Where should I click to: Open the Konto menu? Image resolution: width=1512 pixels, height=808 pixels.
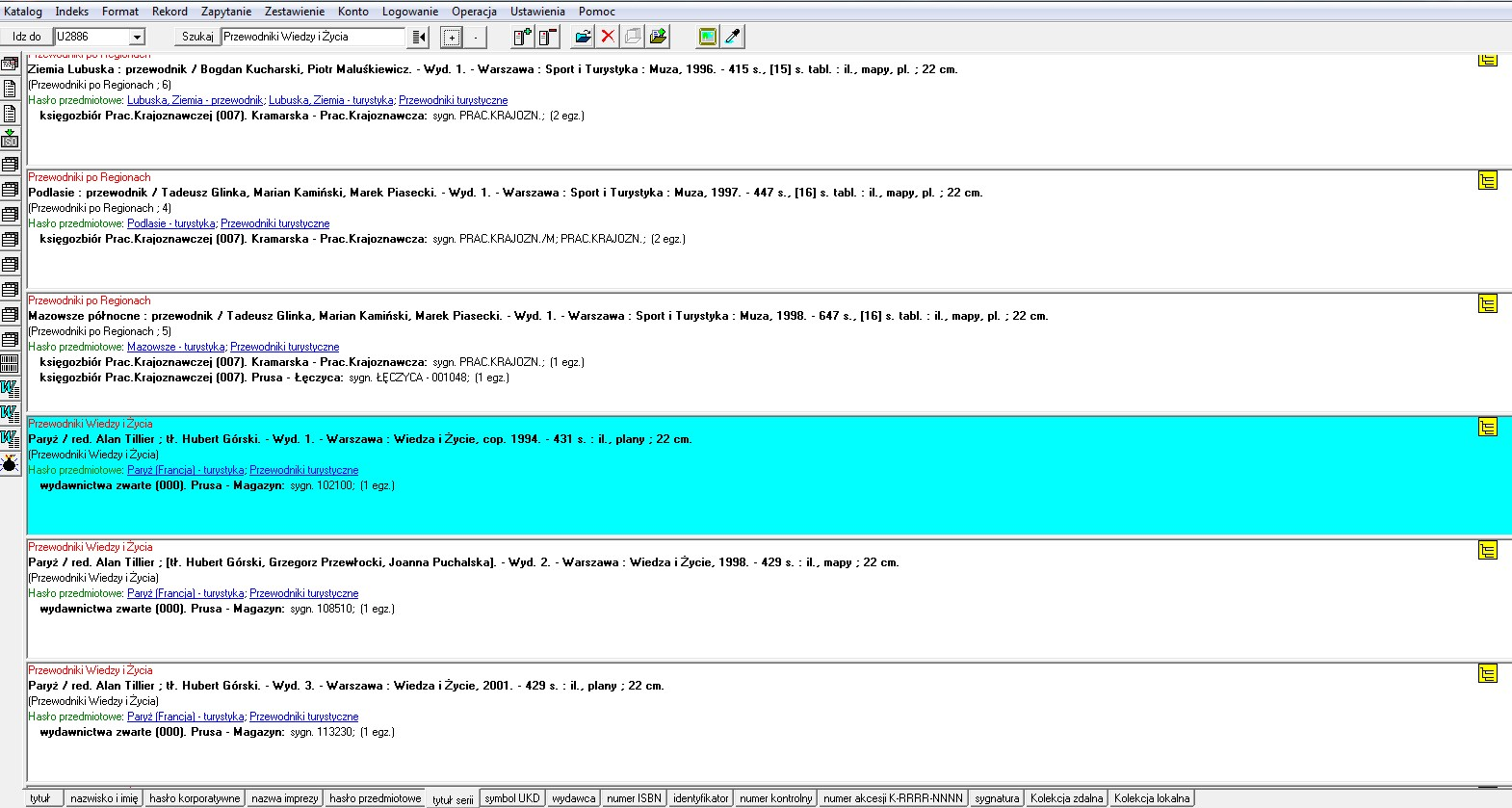click(x=353, y=12)
